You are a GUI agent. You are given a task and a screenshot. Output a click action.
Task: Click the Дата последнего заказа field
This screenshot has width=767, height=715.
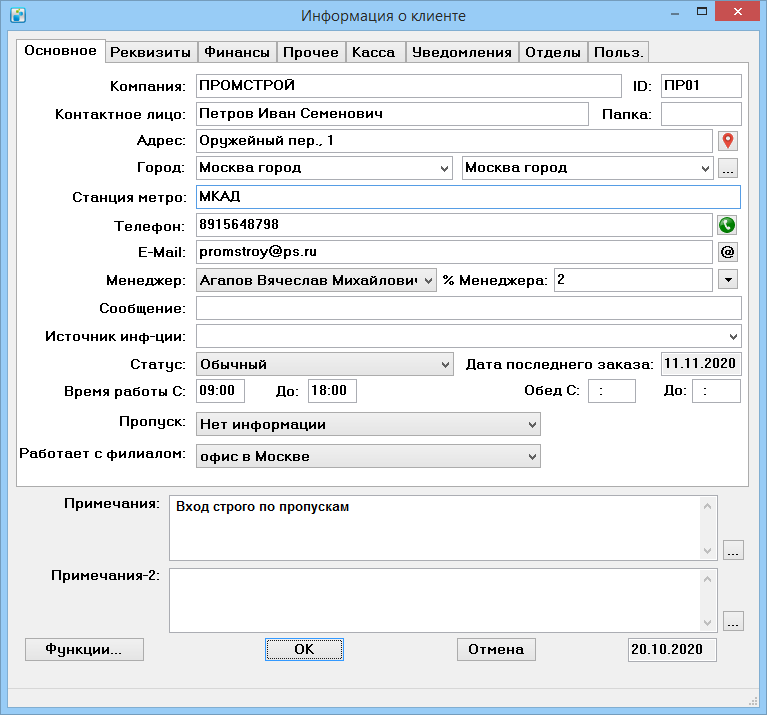click(701, 364)
